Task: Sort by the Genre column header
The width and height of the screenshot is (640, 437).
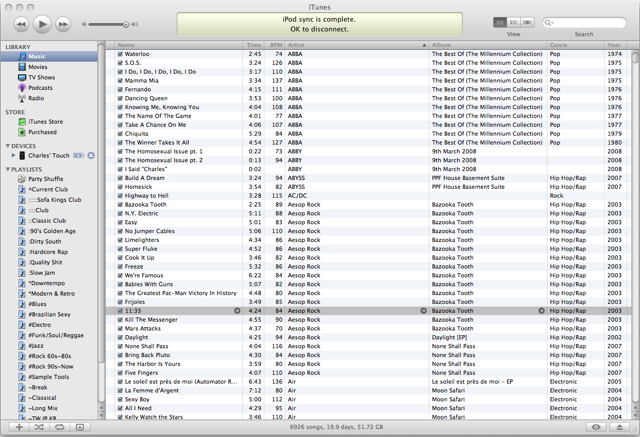Action: tap(576, 45)
